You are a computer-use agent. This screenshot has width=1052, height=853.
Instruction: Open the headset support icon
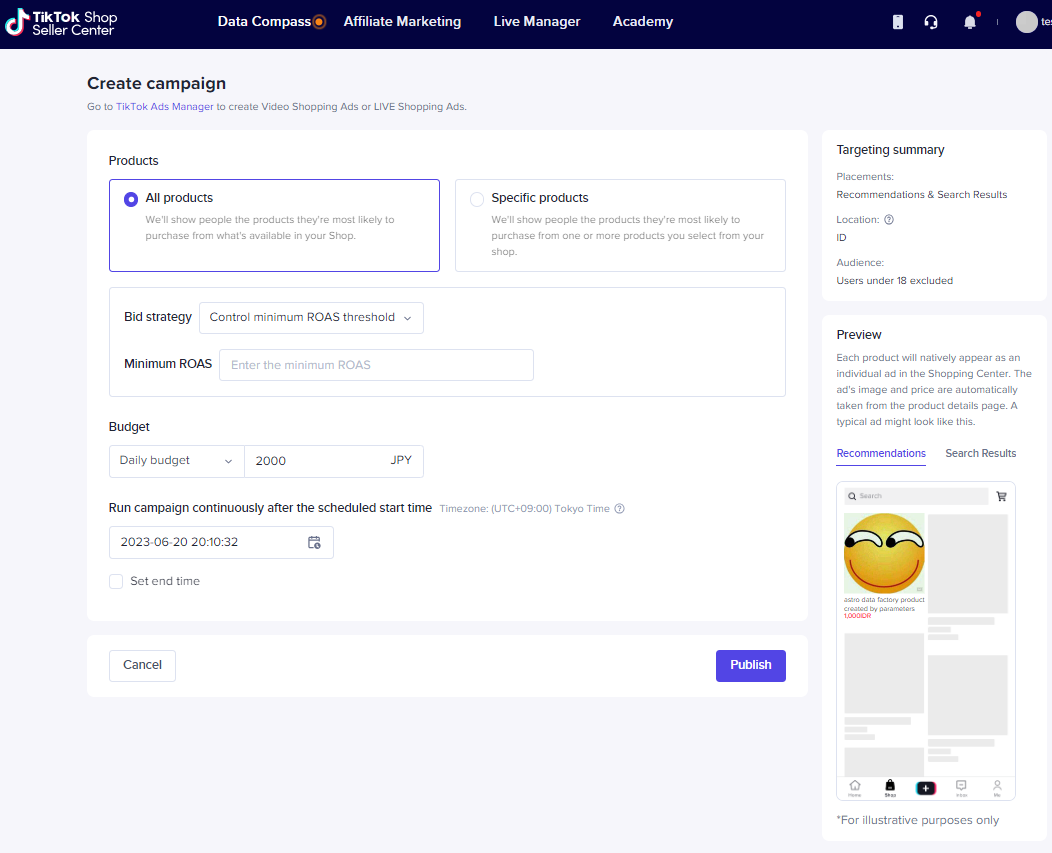931,22
